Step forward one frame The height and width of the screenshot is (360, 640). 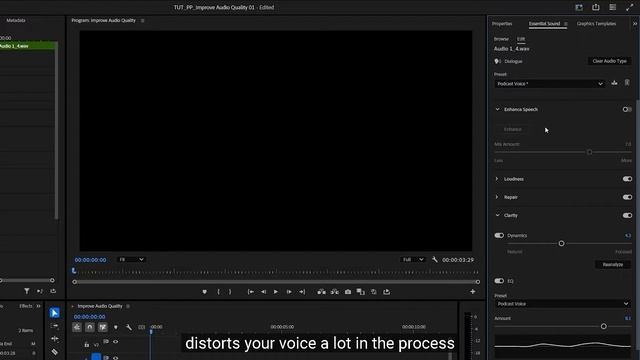click(289, 292)
